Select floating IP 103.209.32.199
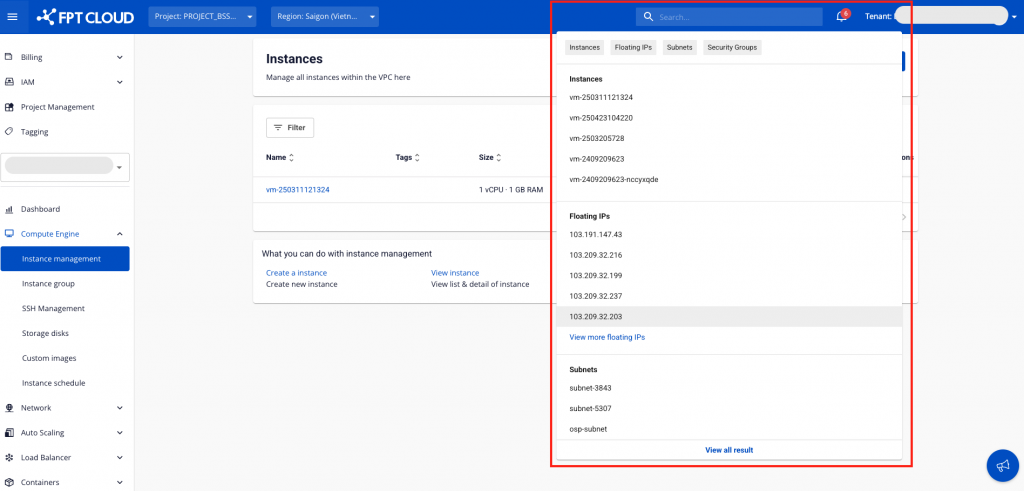This screenshot has height=491, width=1024. (729, 276)
